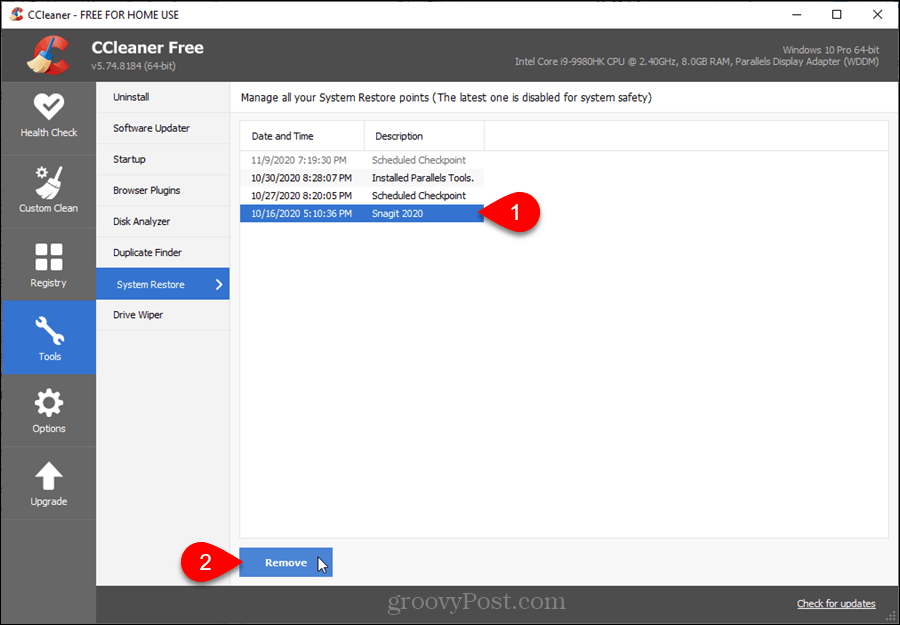Click the CCleaner logo in header
This screenshot has width=900, height=625.
[48, 55]
